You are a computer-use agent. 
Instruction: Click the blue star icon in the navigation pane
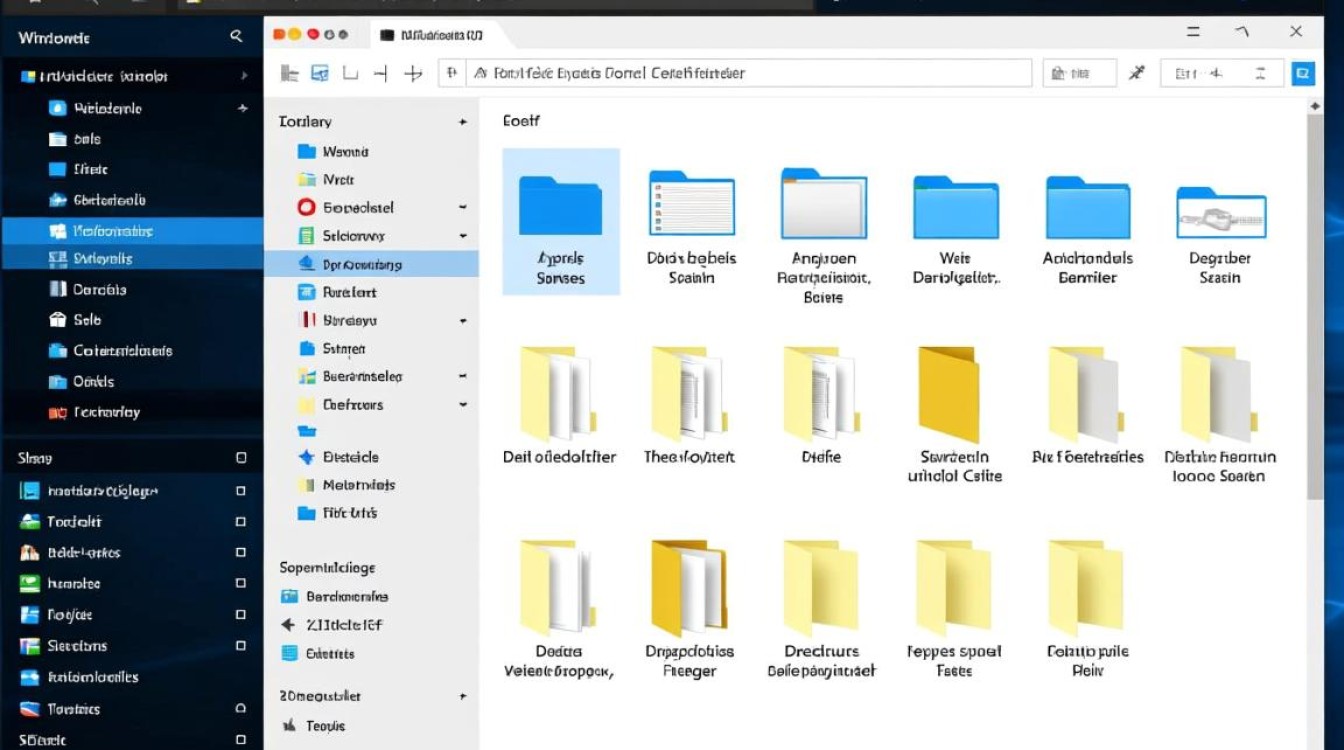tap(307, 457)
